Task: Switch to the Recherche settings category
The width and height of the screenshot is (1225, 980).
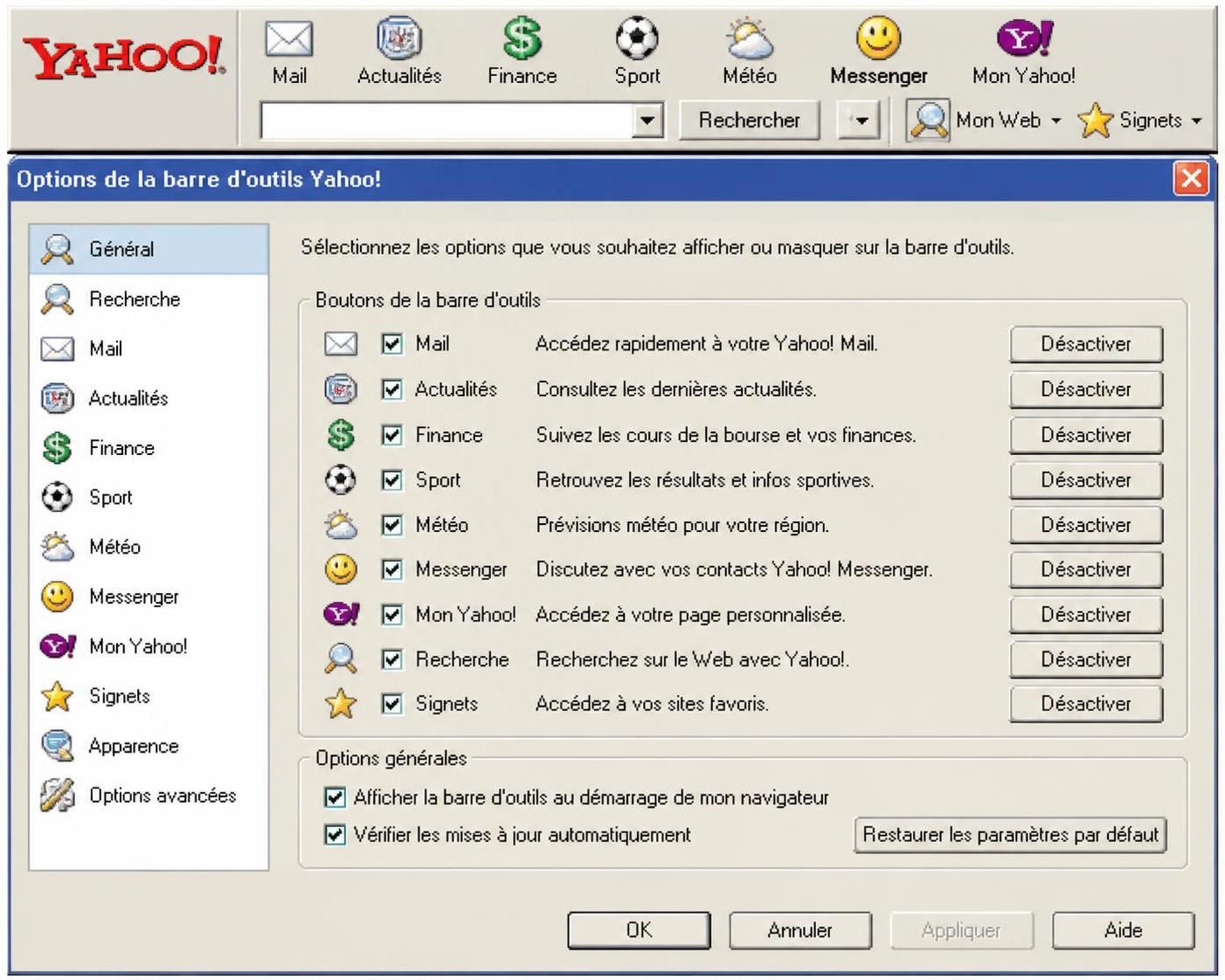Action: (149, 299)
